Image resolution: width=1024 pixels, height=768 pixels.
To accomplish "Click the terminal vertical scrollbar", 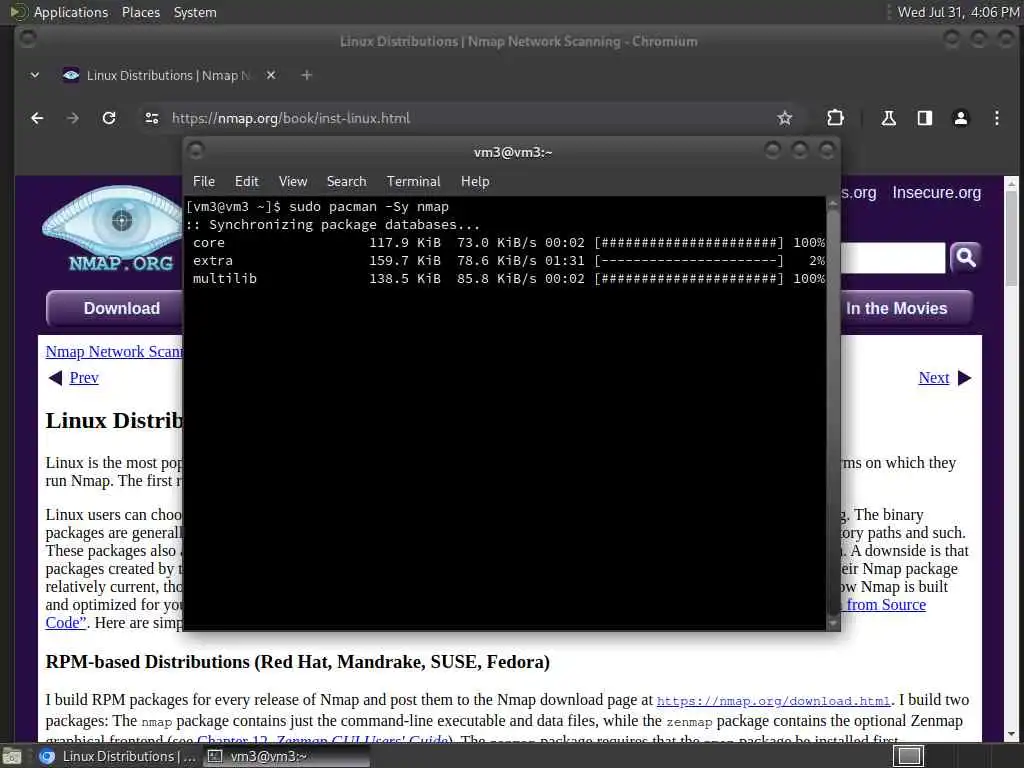I will point(833,411).
